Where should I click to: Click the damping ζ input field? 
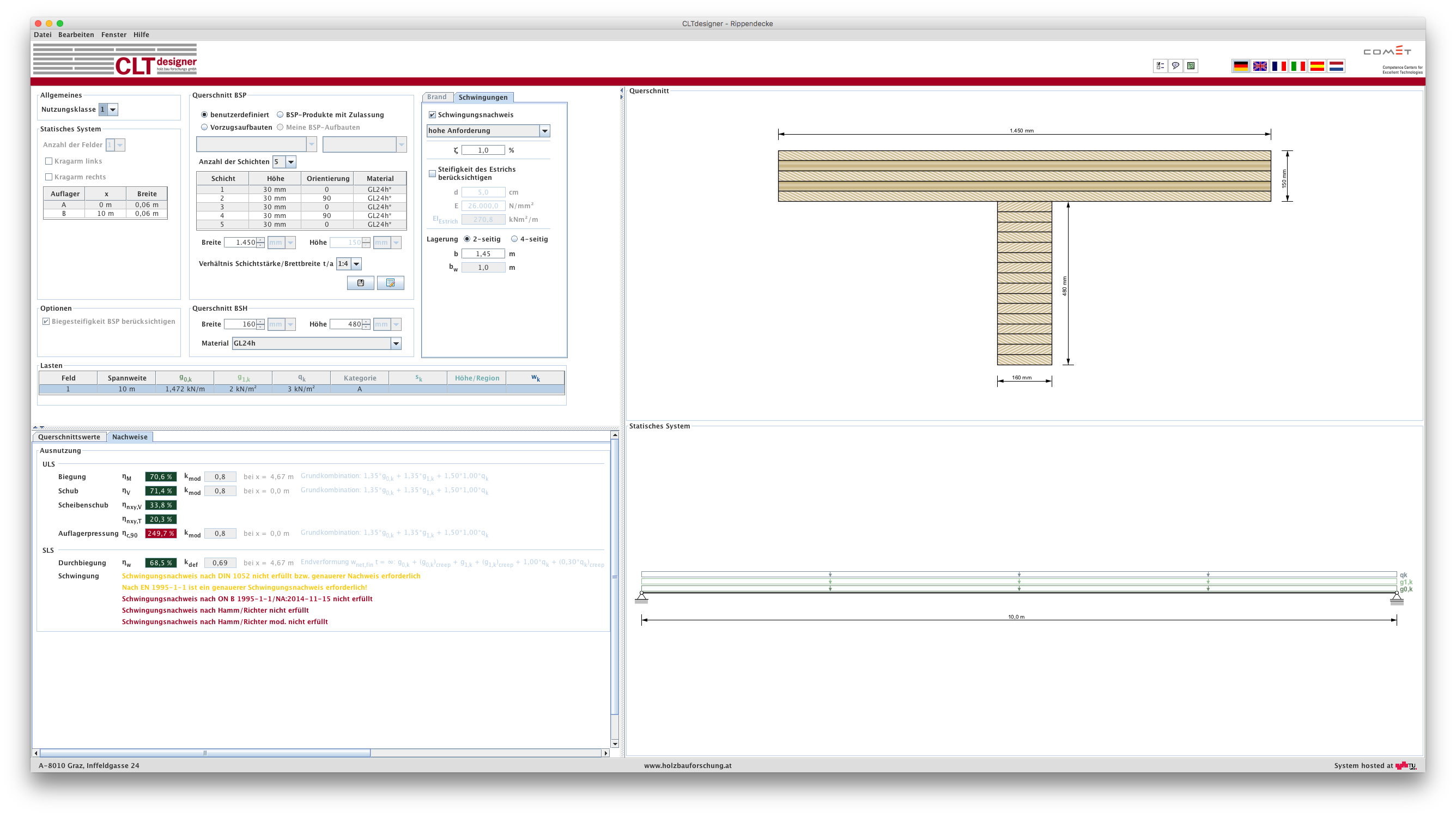click(483, 150)
